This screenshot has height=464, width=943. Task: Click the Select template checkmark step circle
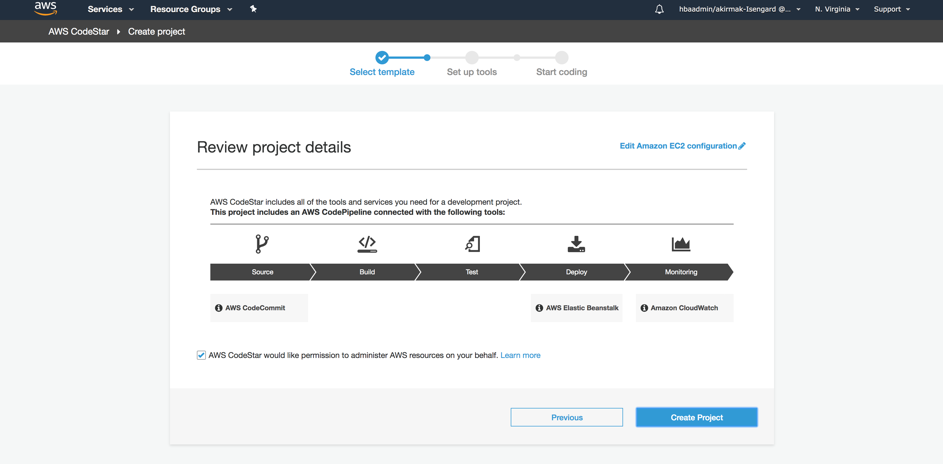[382, 58]
